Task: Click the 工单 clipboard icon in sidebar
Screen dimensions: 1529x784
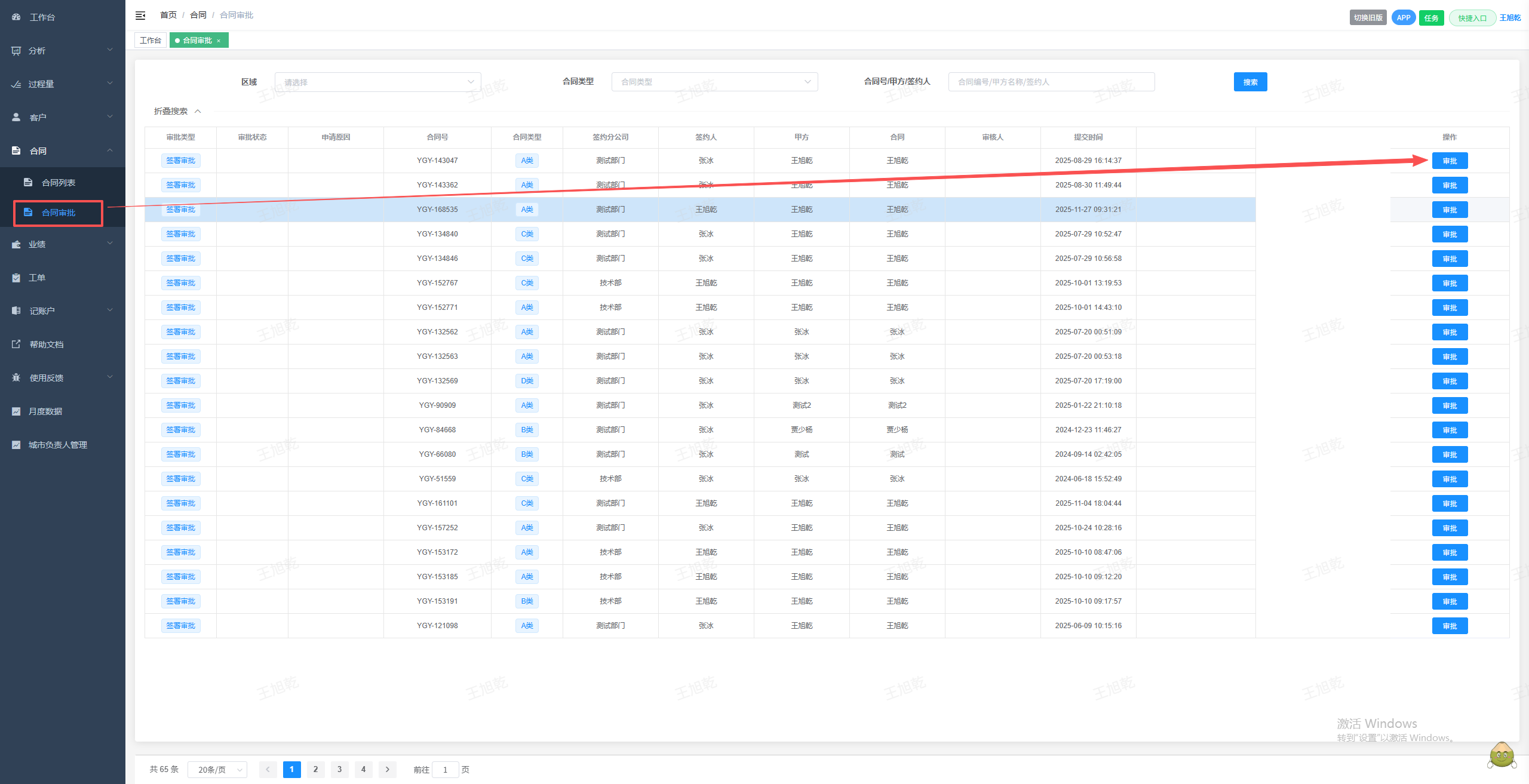Action: tap(16, 278)
